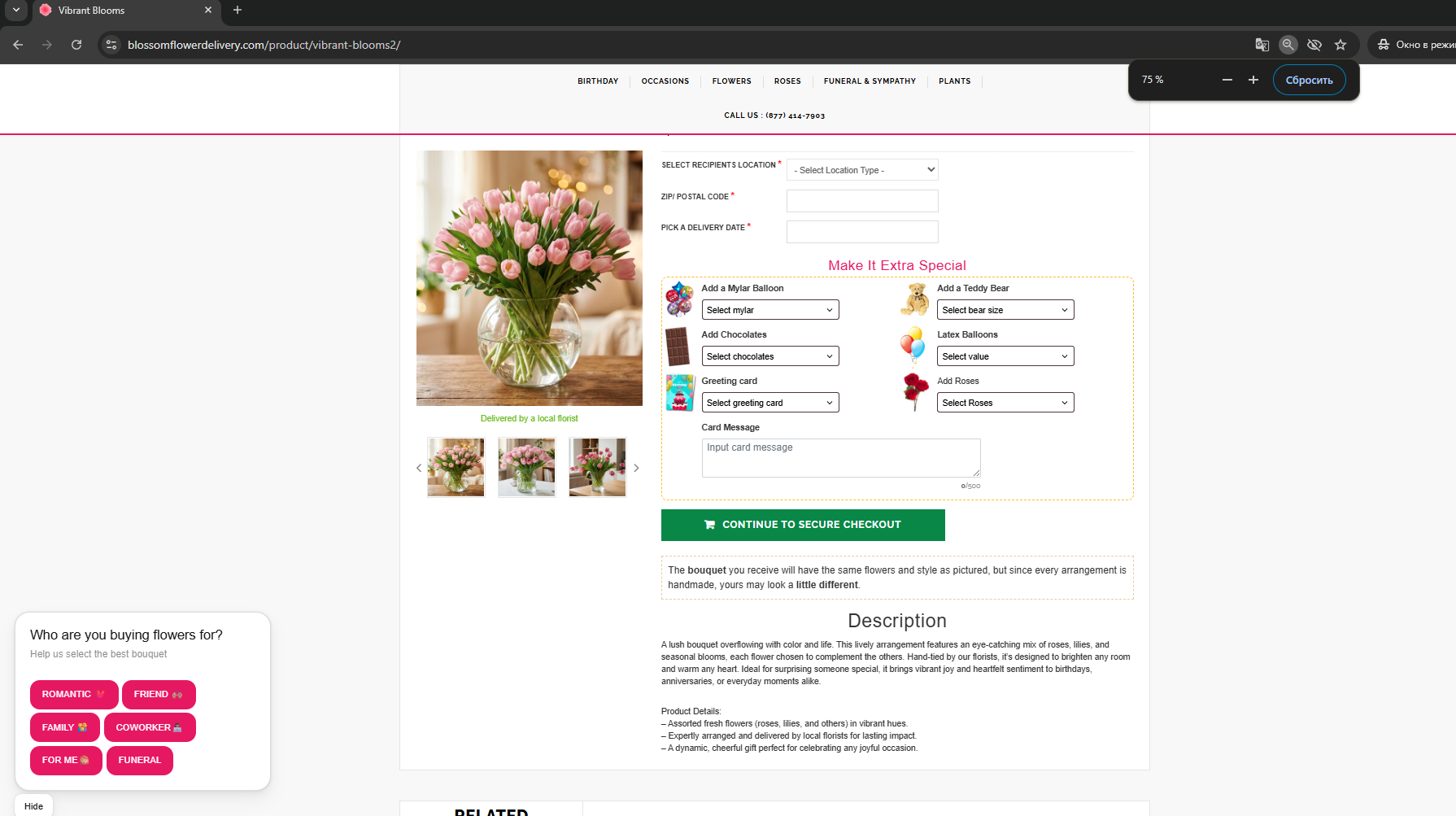Open the Select chocolates dropdown
This screenshot has width=1456, height=816.
[770, 356]
